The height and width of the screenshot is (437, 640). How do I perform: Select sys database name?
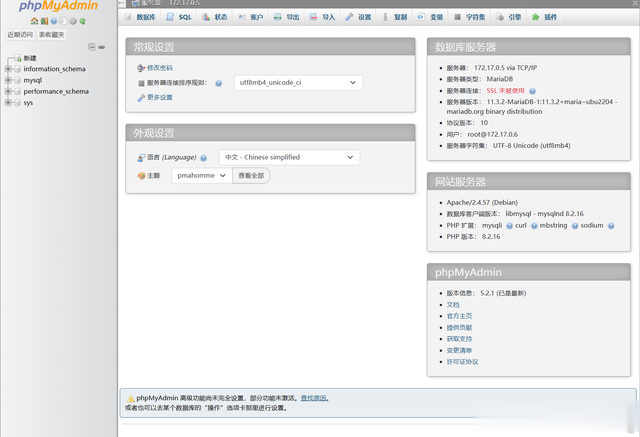[28, 103]
